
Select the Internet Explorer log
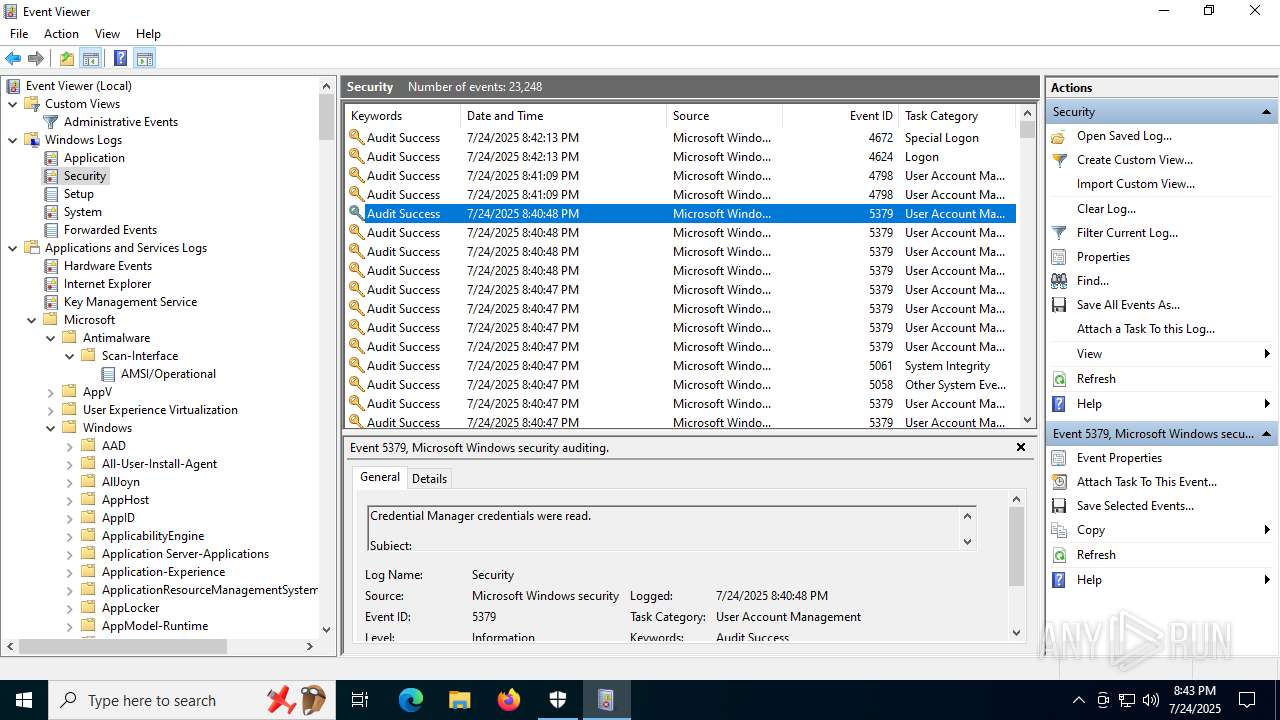tap(107, 284)
